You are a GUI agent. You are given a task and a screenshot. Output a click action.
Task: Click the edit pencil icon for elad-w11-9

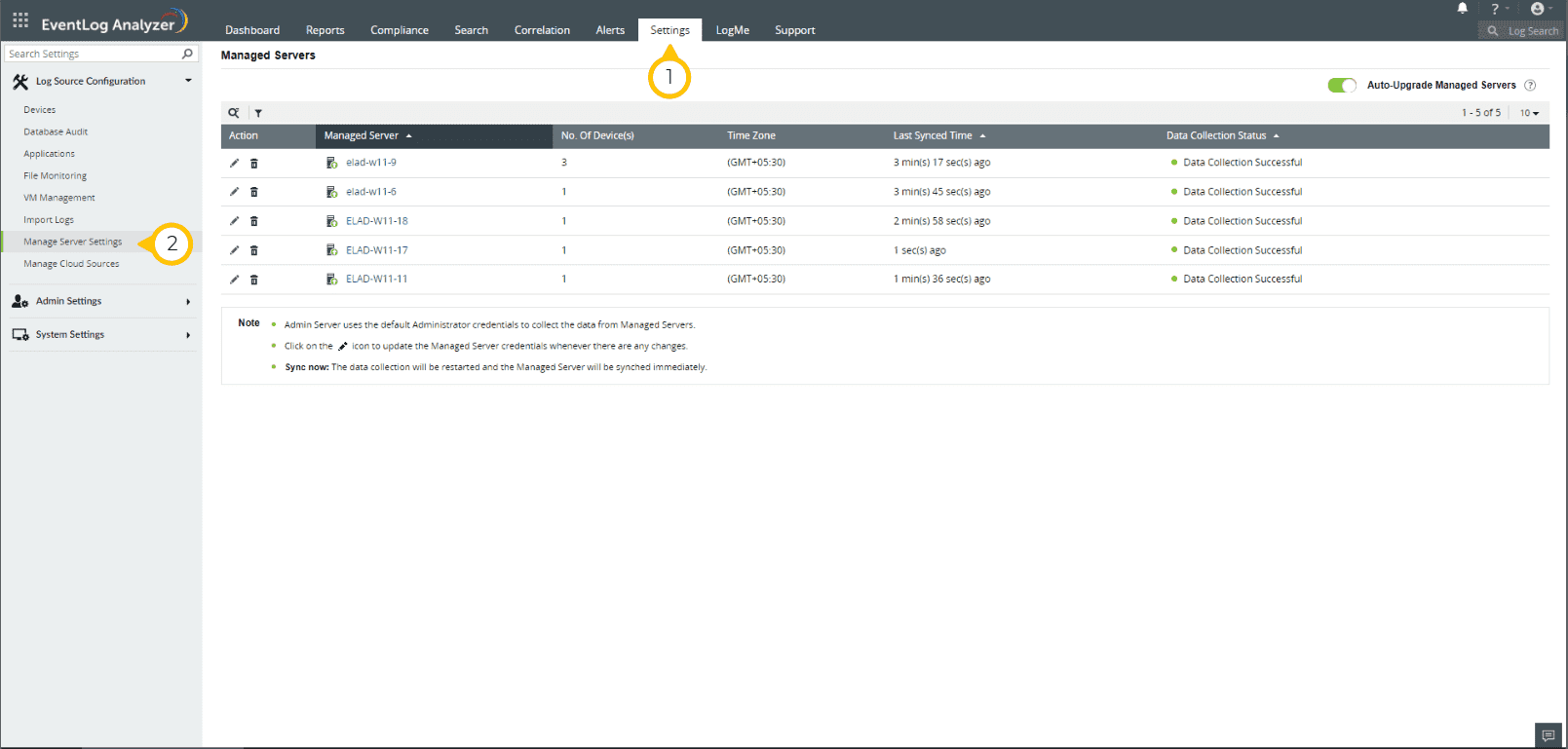(234, 164)
